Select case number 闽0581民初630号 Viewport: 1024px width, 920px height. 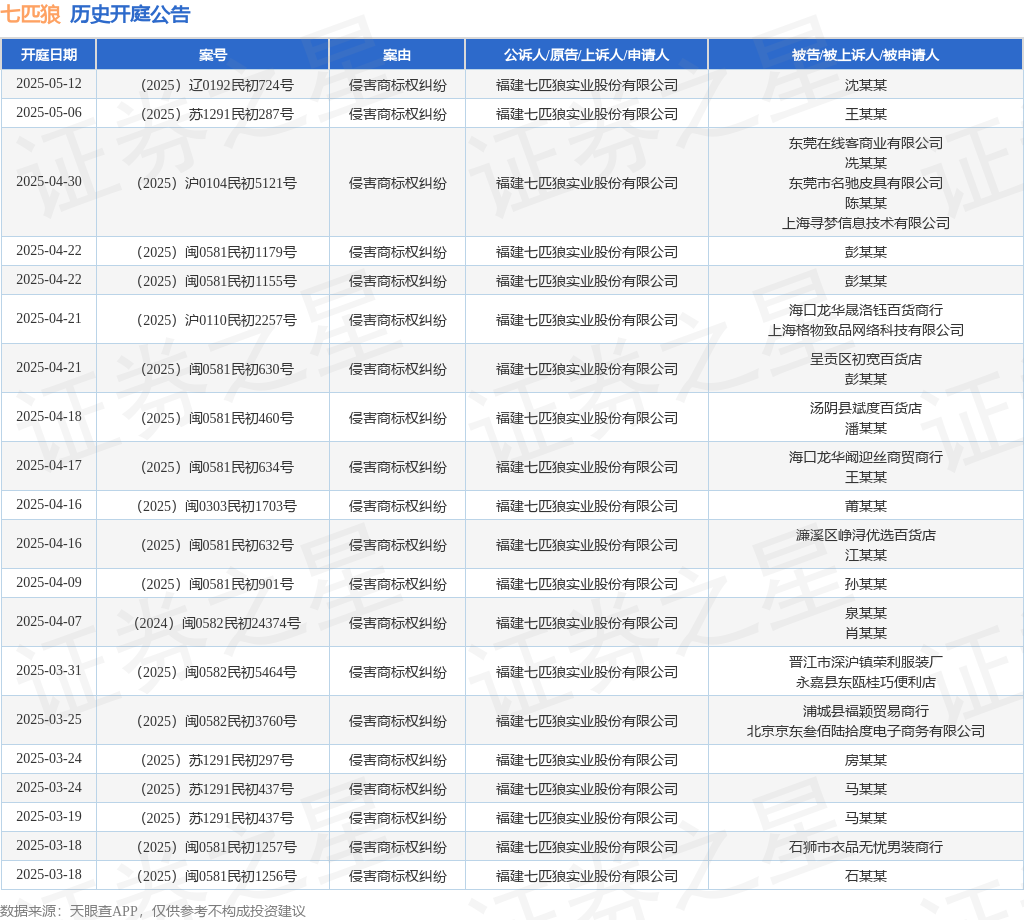[x=217, y=370]
